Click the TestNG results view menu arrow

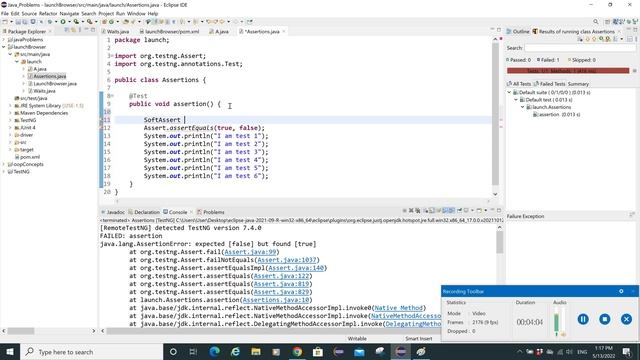coord(622,39)
